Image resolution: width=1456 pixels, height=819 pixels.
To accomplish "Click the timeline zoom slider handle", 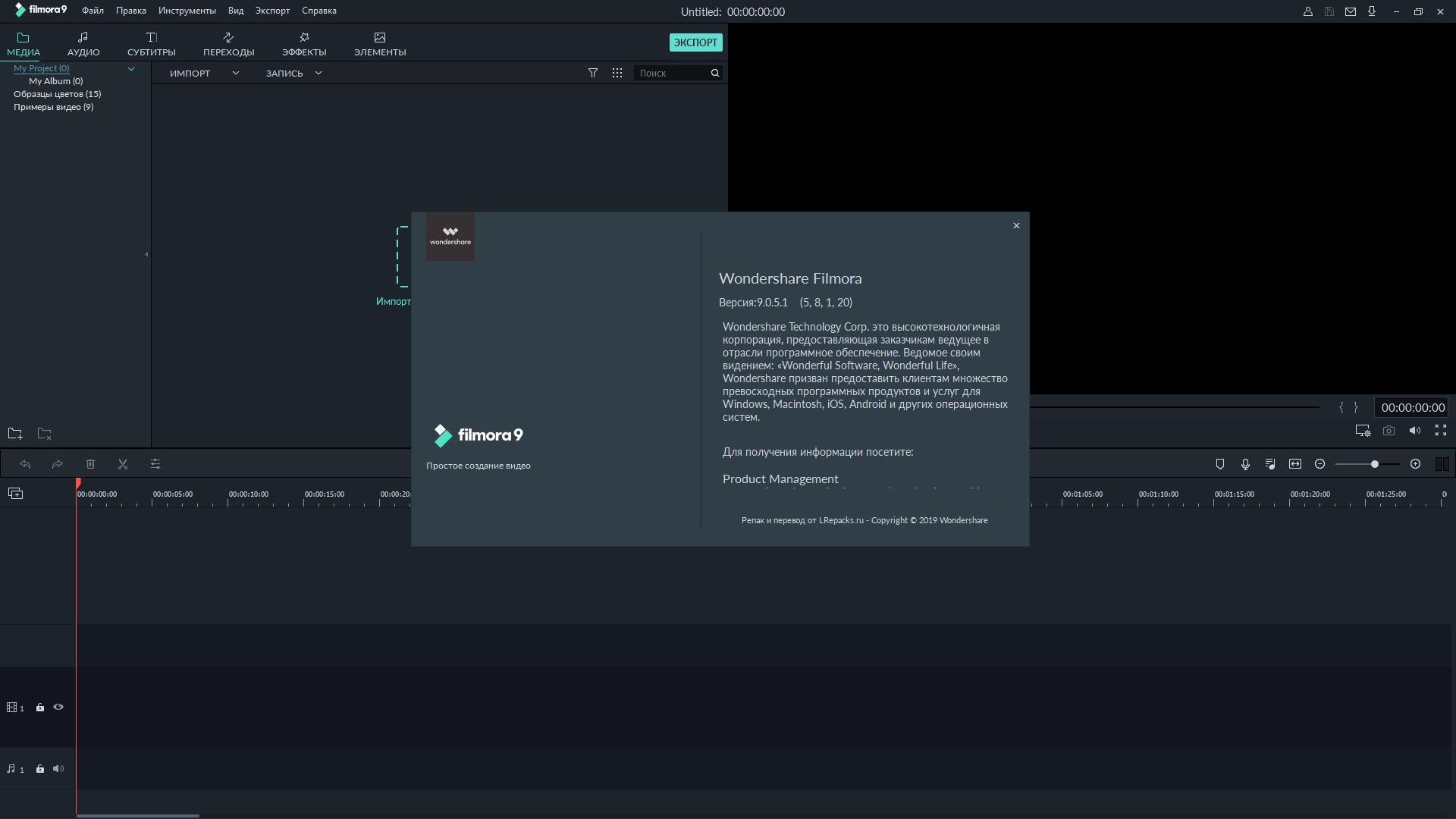I will pos(1374,464).
